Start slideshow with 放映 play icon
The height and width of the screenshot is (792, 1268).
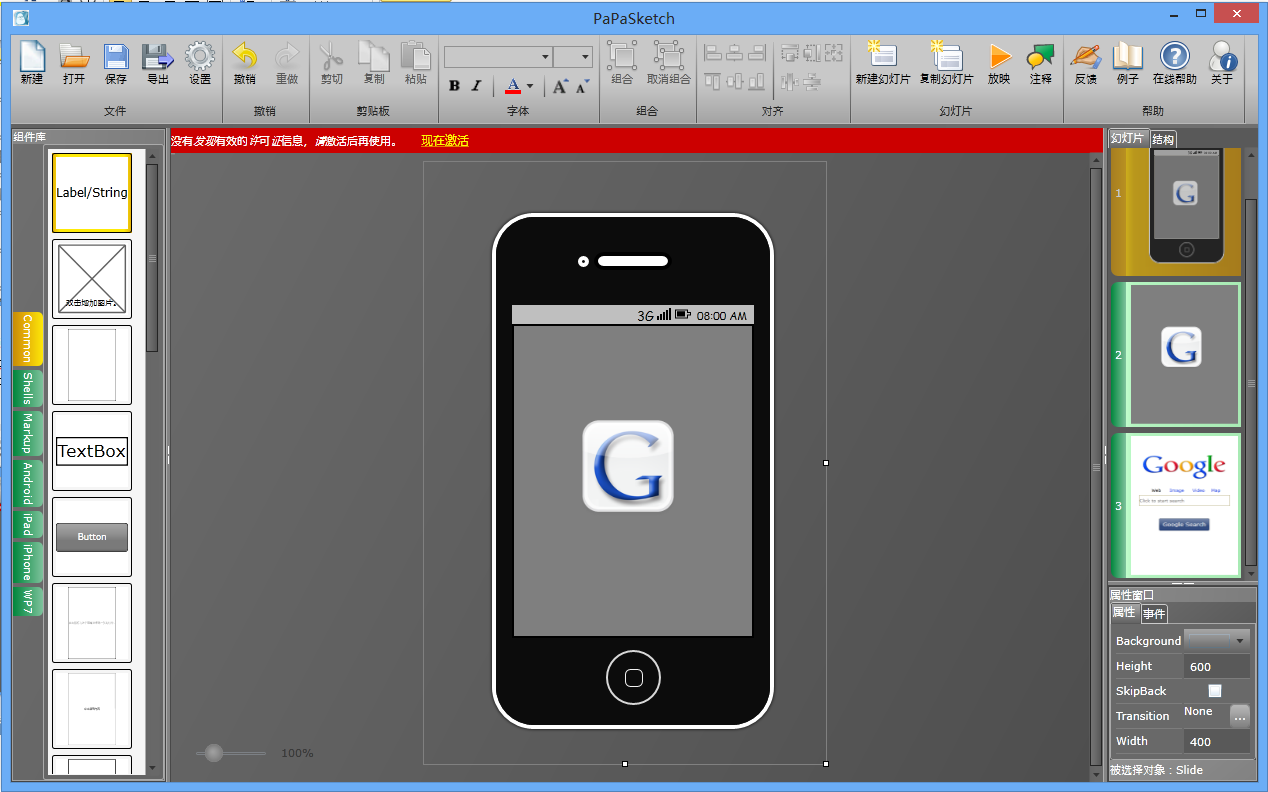(998, 58)
